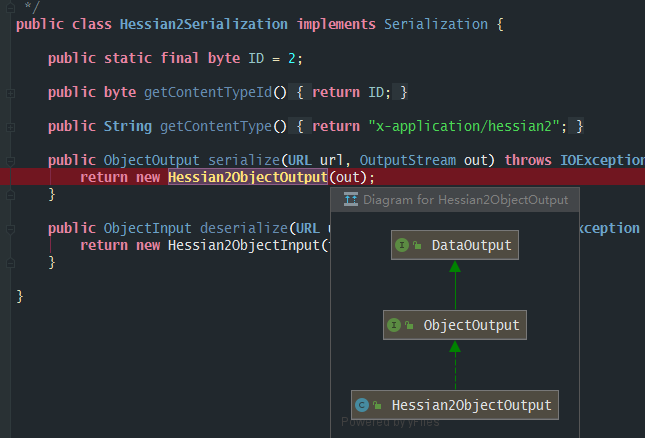
Task: Select the DataOutput node in diagram
Action: 455,245
